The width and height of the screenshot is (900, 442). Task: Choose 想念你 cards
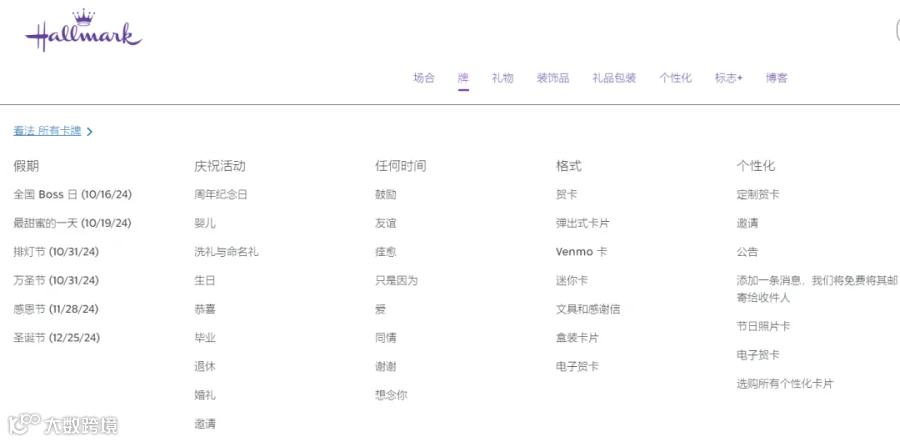391,396
